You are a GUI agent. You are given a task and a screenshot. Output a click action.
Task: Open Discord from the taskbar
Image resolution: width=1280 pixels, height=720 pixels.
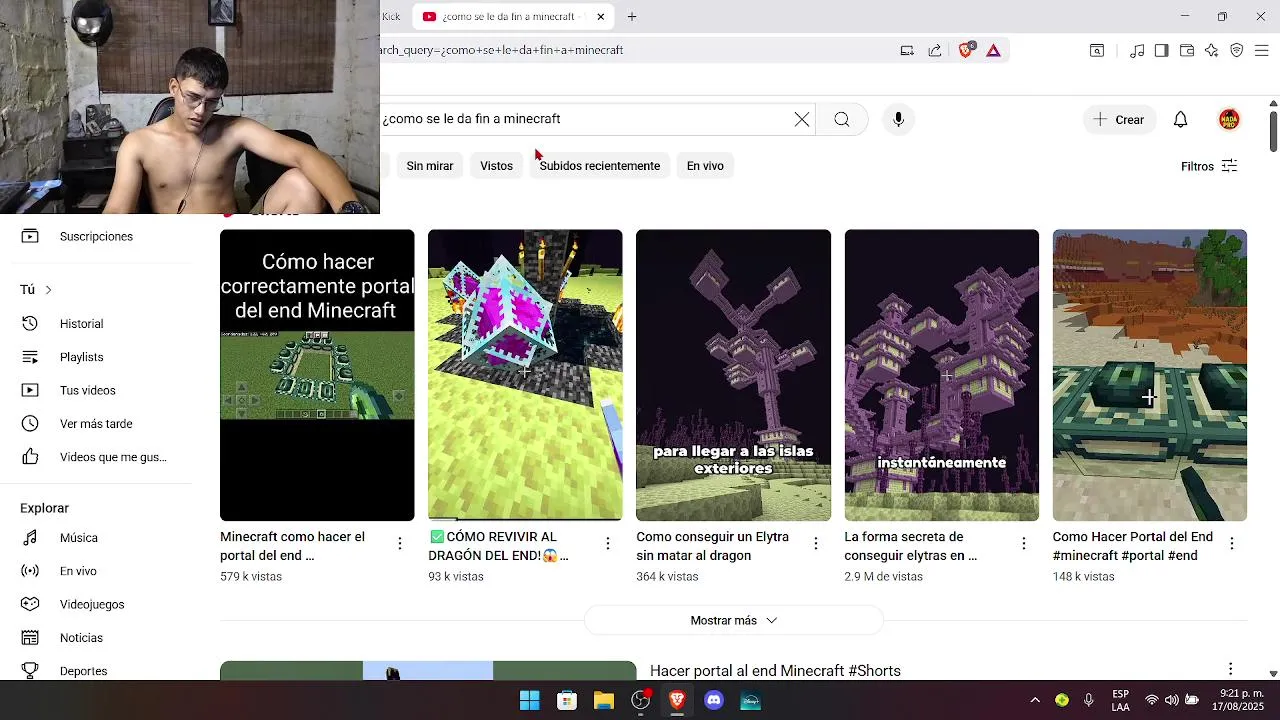713,701
